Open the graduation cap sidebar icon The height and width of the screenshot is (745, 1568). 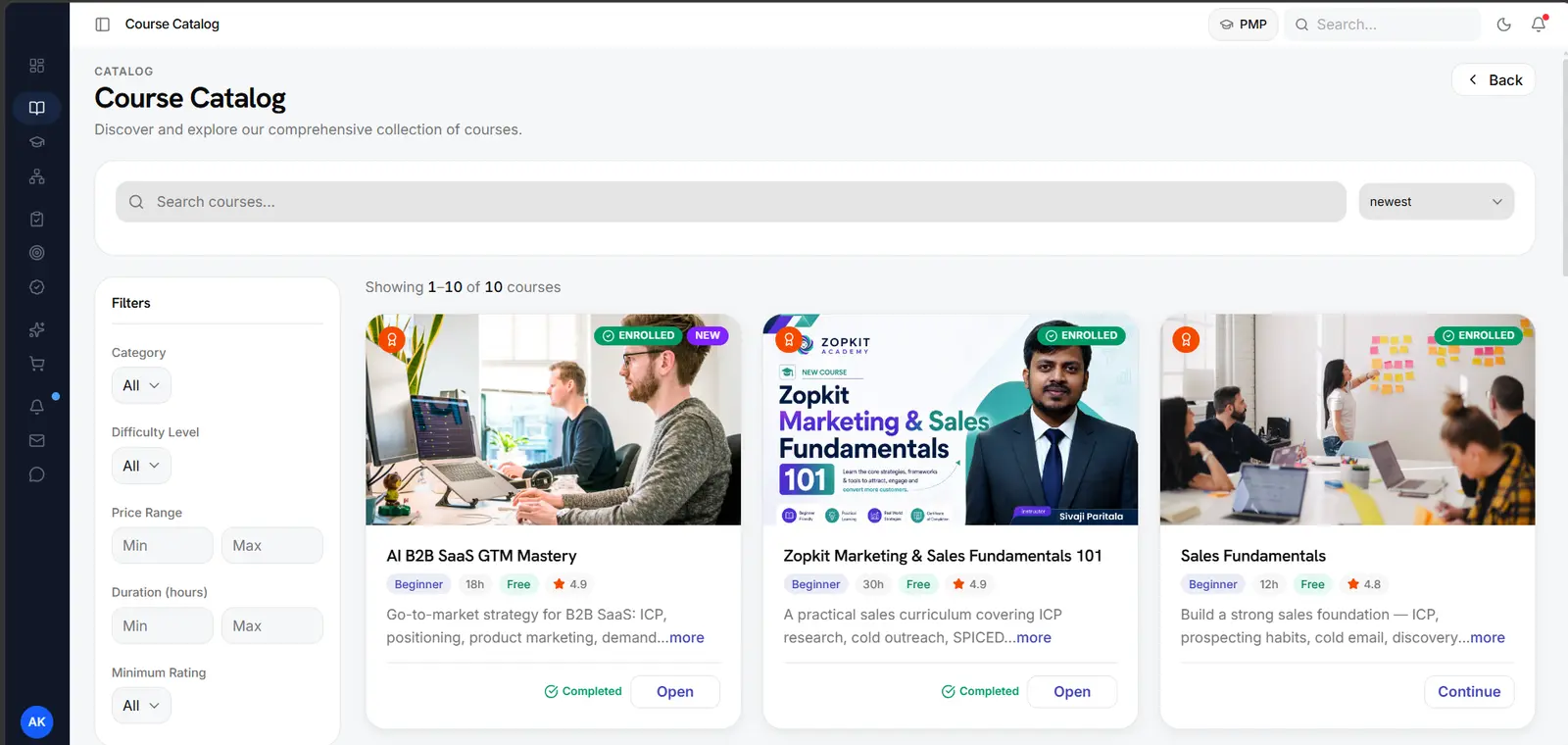pos(37,142)
